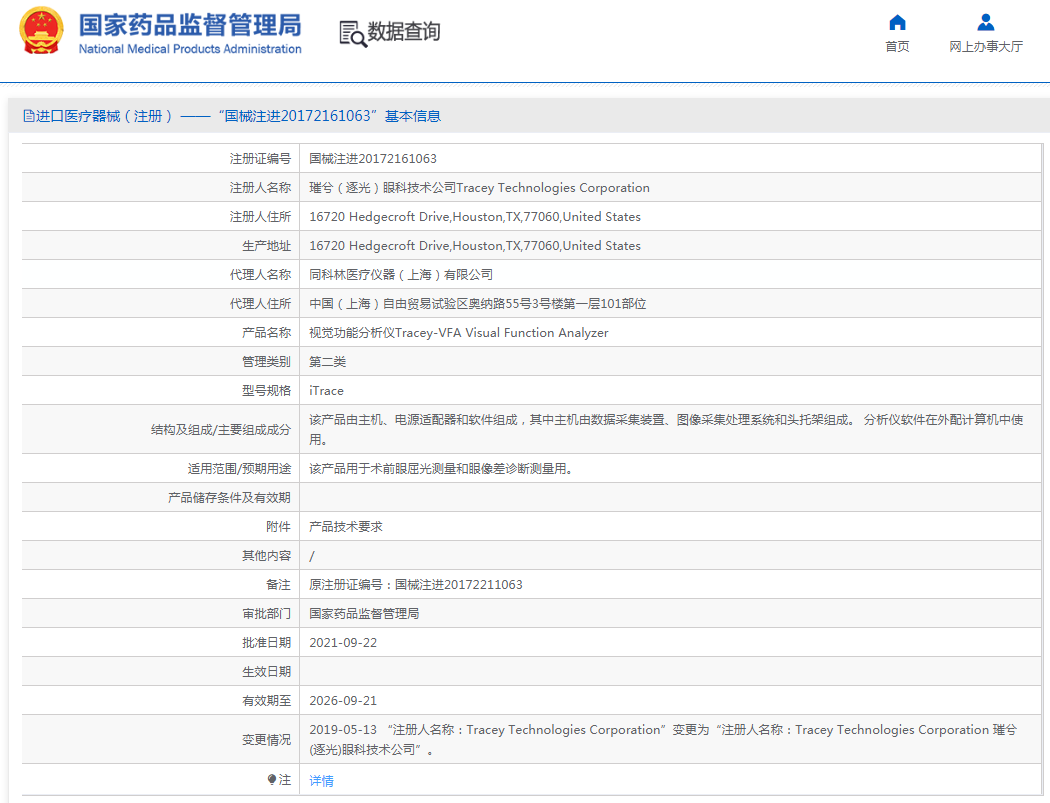
Task: Open 网上办事大厅 text label
Action: 985,47
